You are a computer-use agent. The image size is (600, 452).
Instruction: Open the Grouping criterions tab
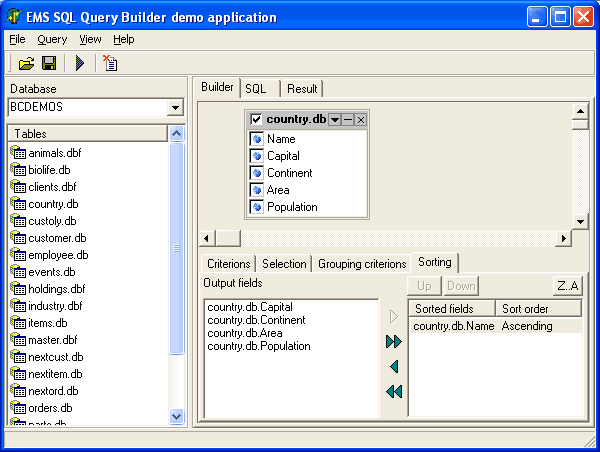point(362,264)
